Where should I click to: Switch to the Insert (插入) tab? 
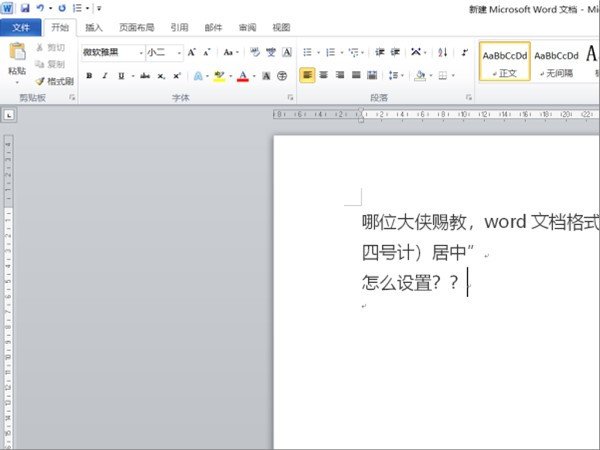click(x=94, y=28)
